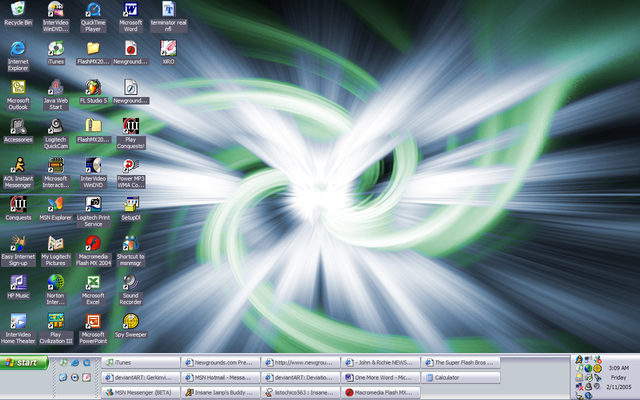Image resolution: width=640 pixels, height=400 pixels.
Task: Select the Norton Inter... desktop icon
Action: tap(56, 290)
